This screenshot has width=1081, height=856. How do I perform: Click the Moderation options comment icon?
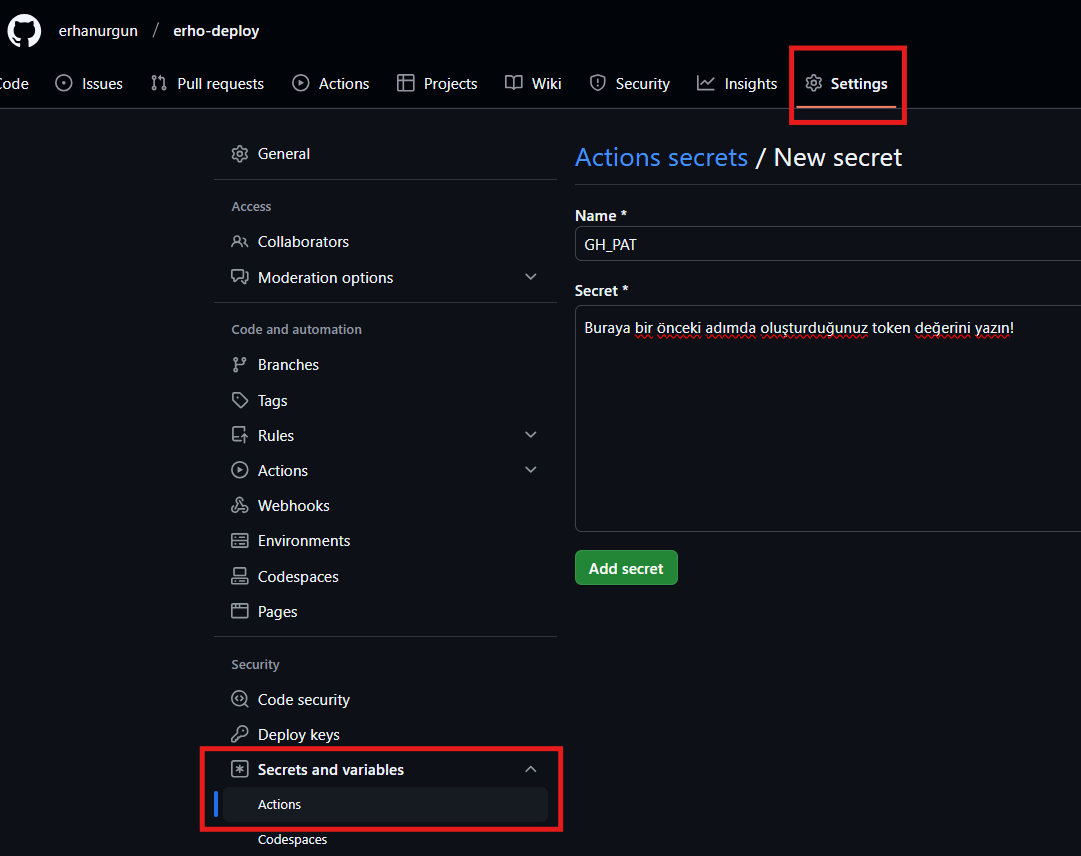(x=239, y=277)
